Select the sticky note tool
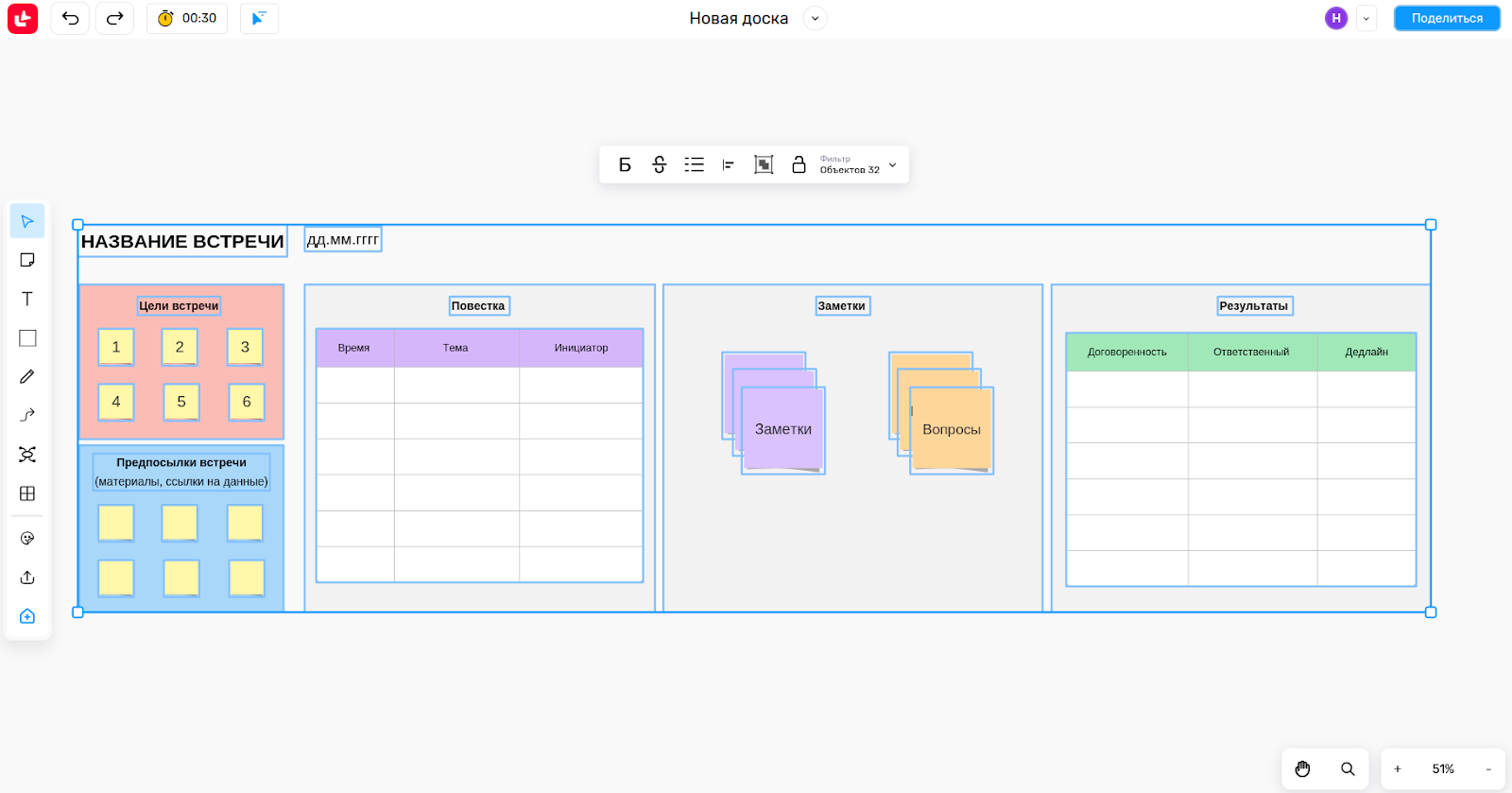The height and width of the screenshot is (793, 1512). 27,260
